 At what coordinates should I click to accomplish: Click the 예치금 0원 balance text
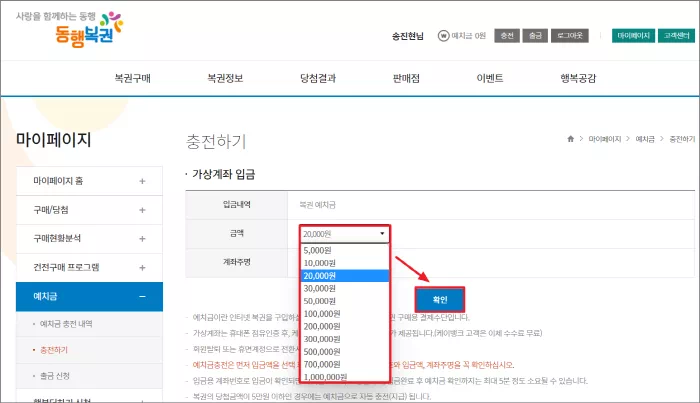click(468, 36)
